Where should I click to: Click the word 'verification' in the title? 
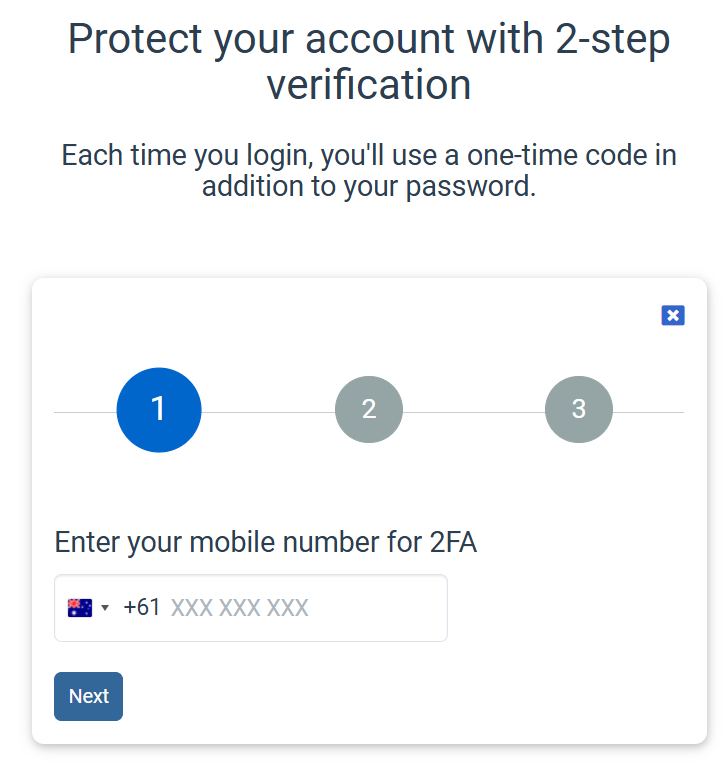pyautogui.click(x=369, y=85)
